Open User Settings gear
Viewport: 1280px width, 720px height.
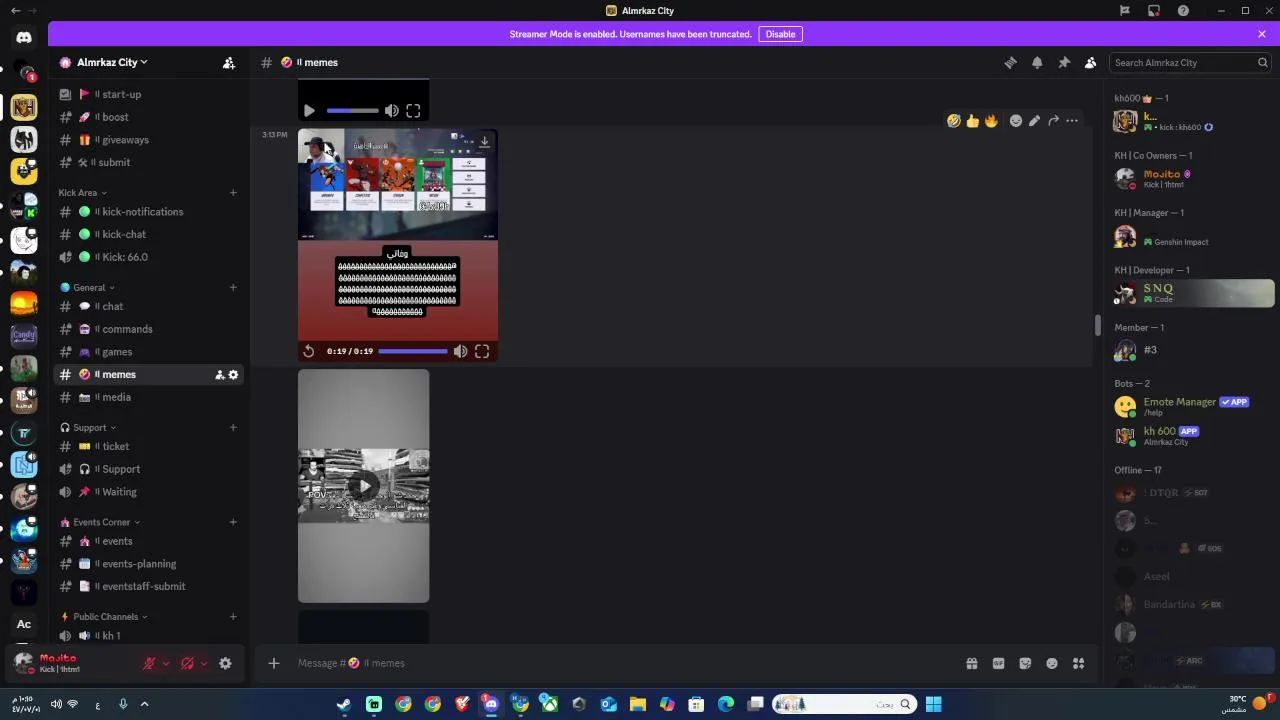point(225,663)
